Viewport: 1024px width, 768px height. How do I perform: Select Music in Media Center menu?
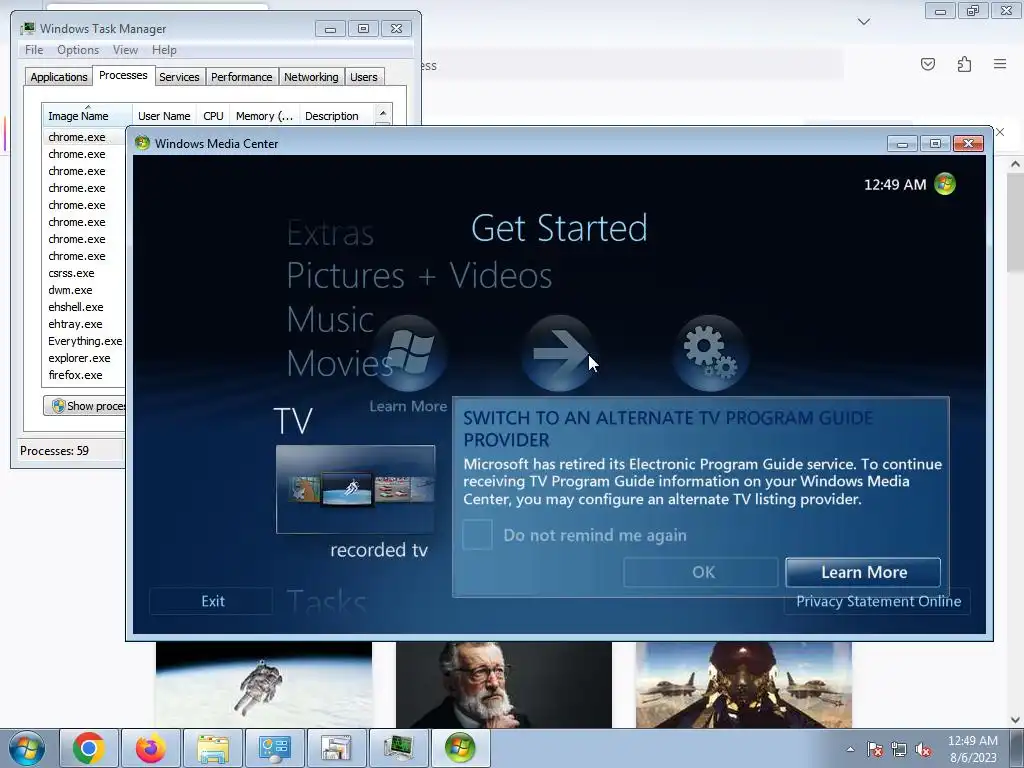(x=330, y=319)
